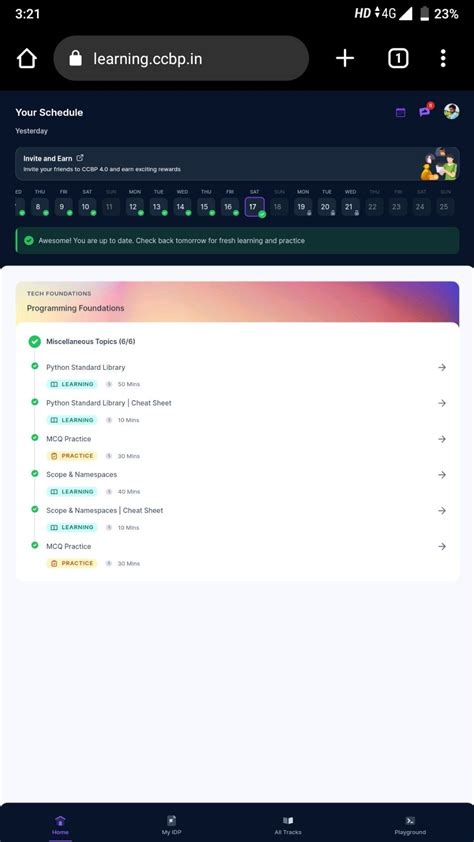This screenshot has width=474, height=842.
Task: Open the purple calendar icon
Action: (400, 112)
